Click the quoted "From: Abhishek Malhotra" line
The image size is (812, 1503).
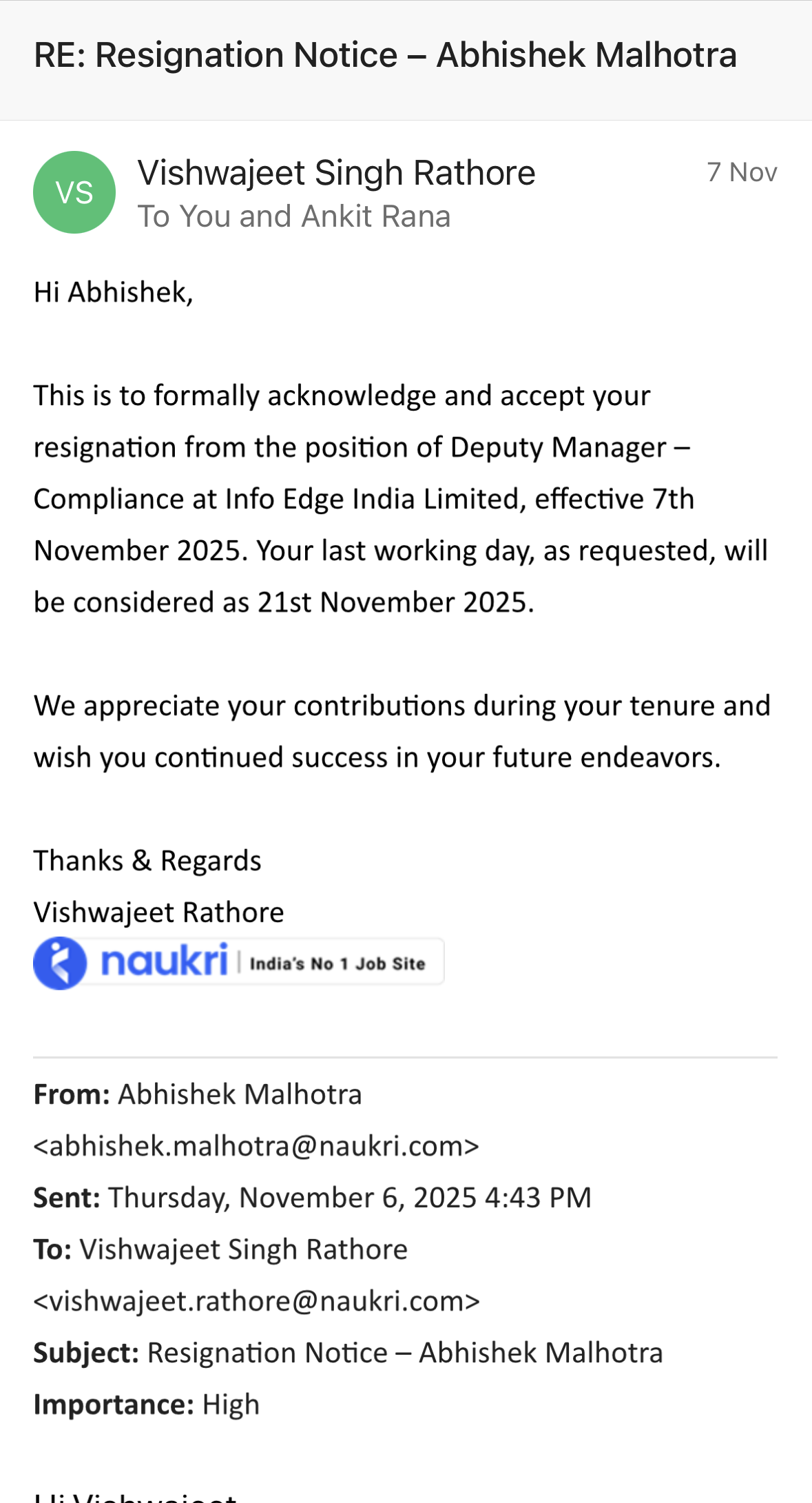click(x=198, y=1094)
